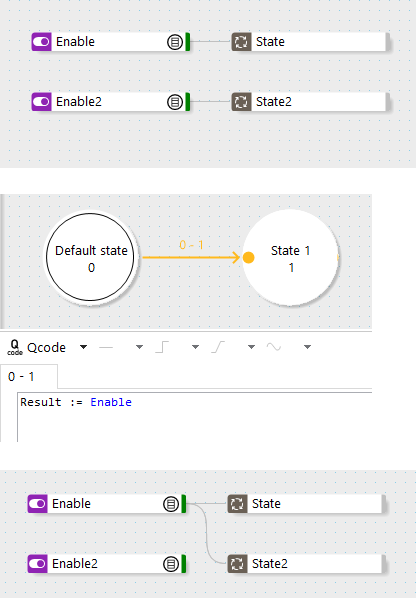Click green output connector of top Enable block
The height and width of the screenshot is (598, 416).
[188, 42]
